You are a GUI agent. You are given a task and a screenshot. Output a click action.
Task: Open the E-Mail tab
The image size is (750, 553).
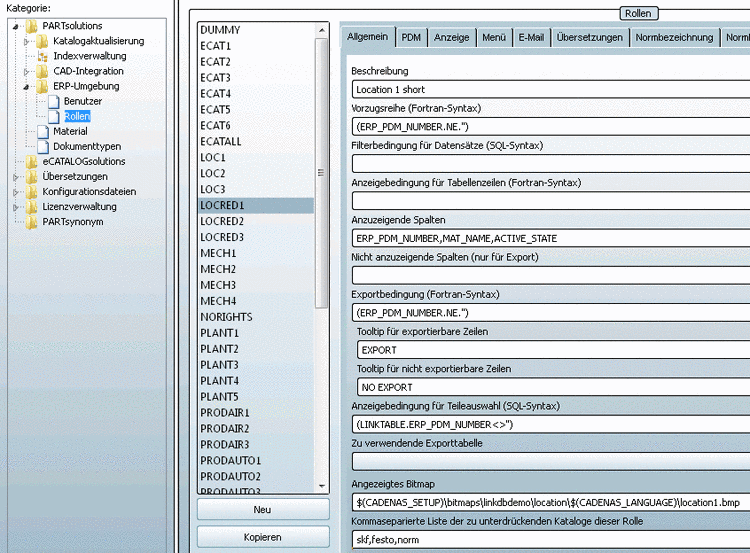pyautogui.click(x=531, y=37)
